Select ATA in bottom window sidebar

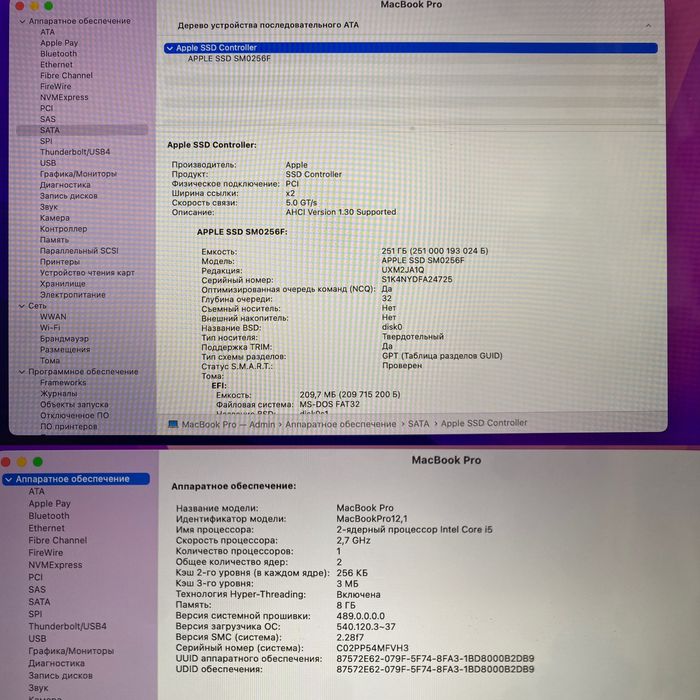[x=37, y=492]
